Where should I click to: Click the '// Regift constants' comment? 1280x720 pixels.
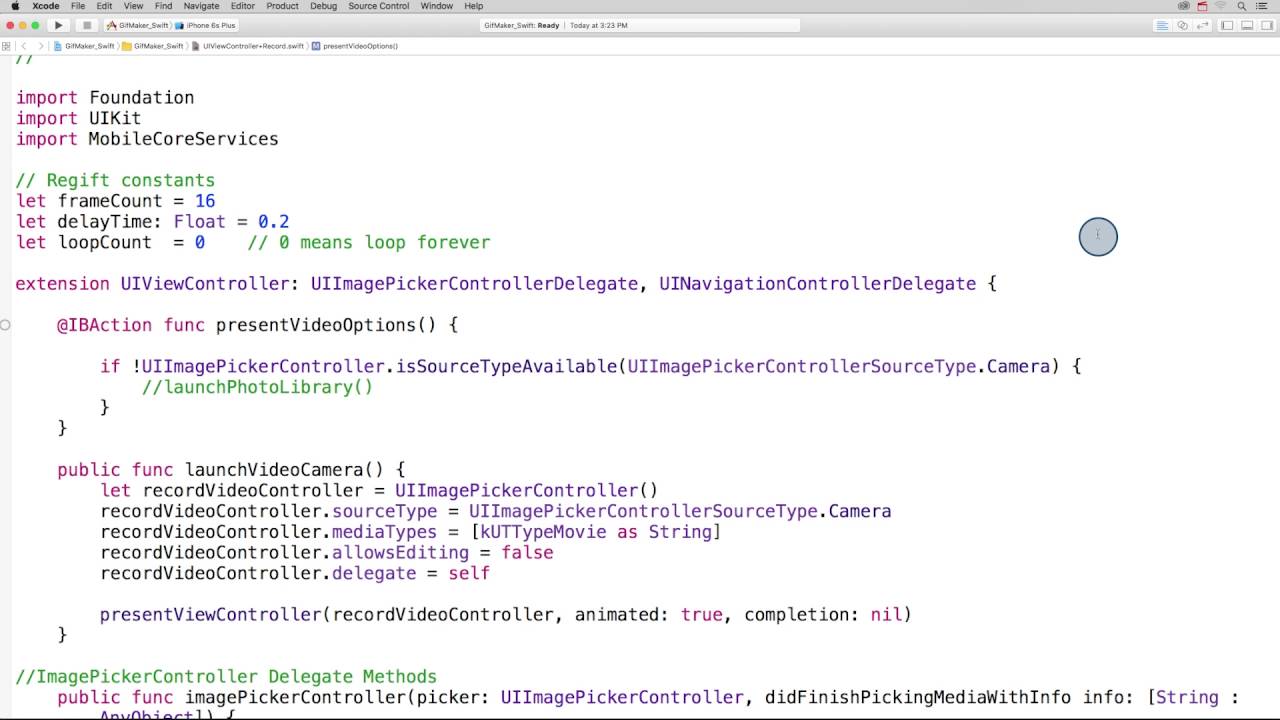tap(115, 180)
